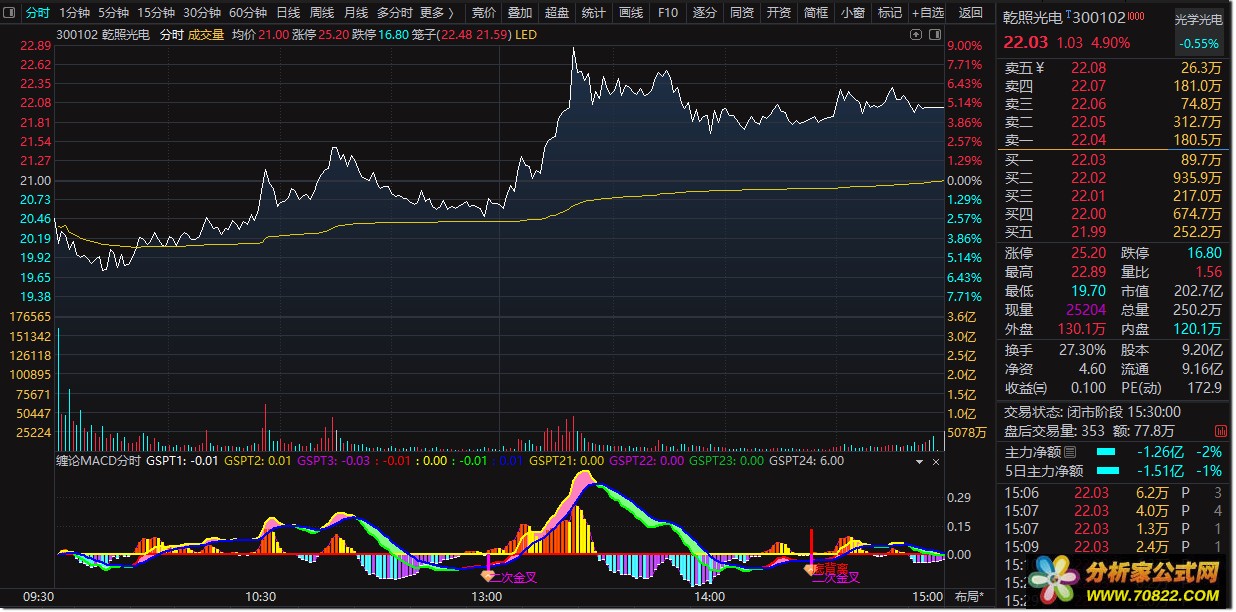Close the 缠论MACD indicator panel
The image size is (1236, 612).
(x=936, y=462)
